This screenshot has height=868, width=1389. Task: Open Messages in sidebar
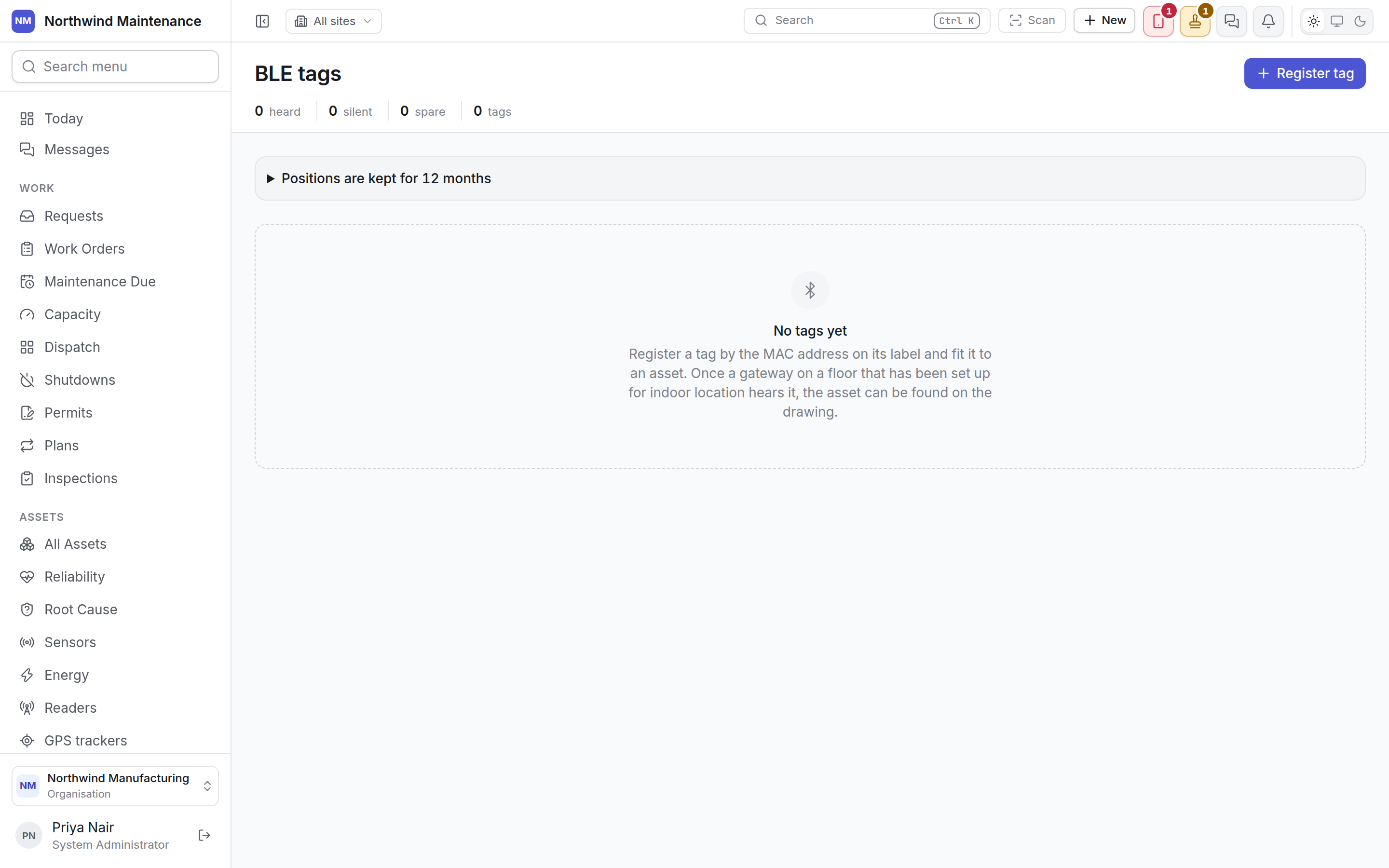(115, 149)
